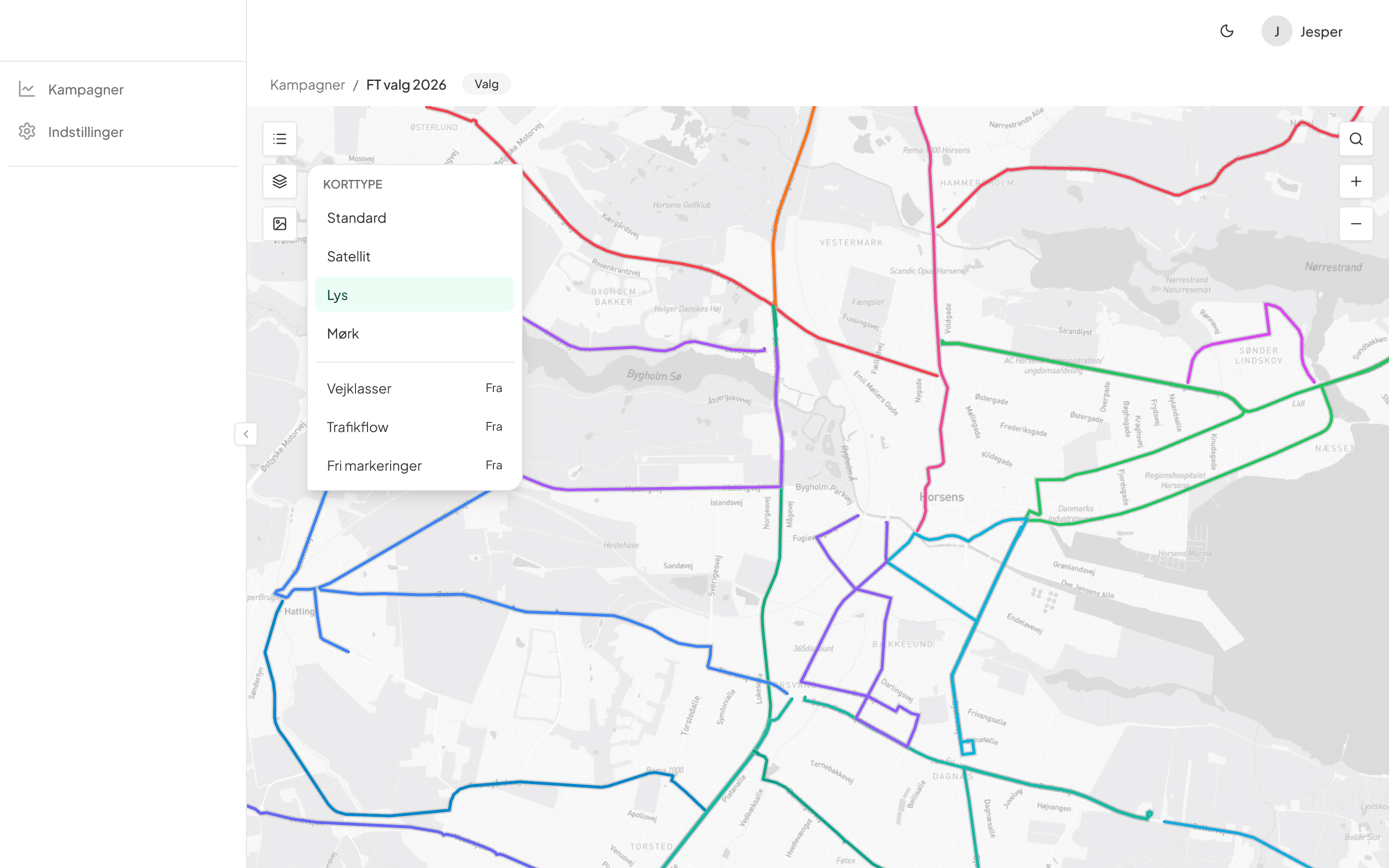
Task: Select the highlighted Lys map type
Action: tap(414, 295)
